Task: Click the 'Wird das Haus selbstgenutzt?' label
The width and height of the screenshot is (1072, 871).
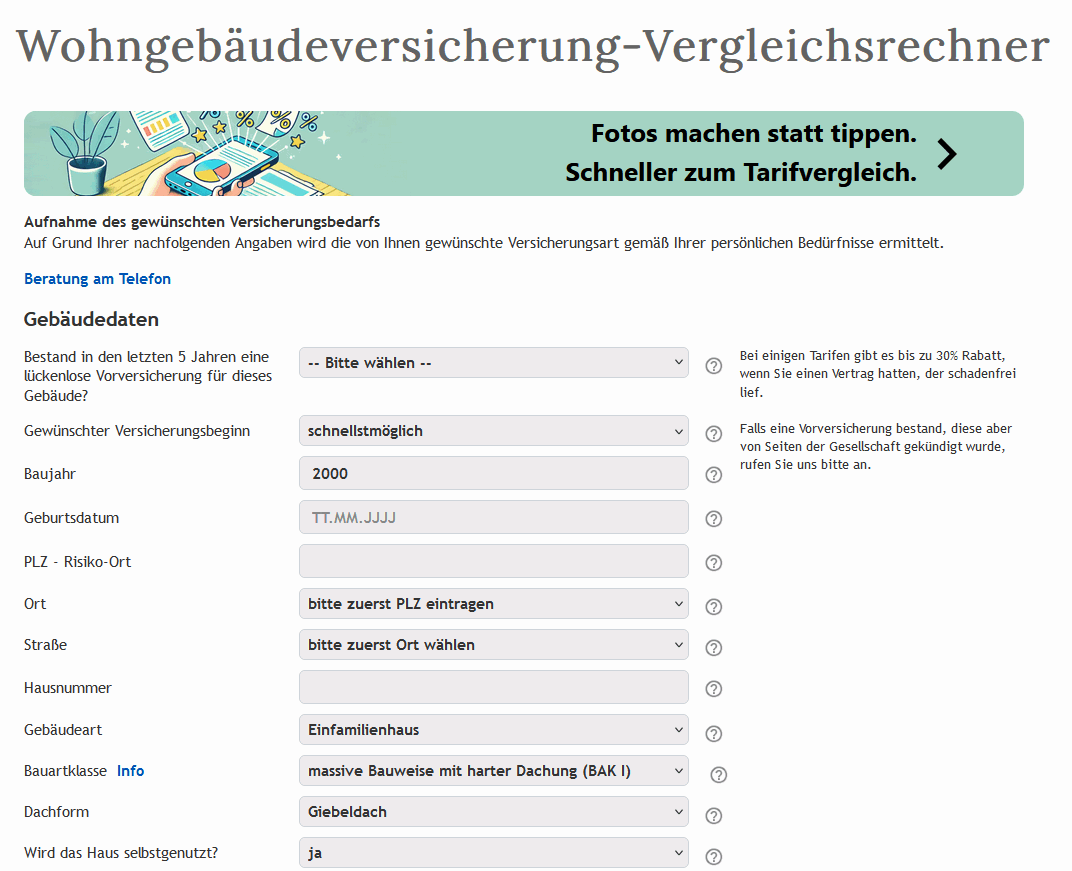Action: 121,853
